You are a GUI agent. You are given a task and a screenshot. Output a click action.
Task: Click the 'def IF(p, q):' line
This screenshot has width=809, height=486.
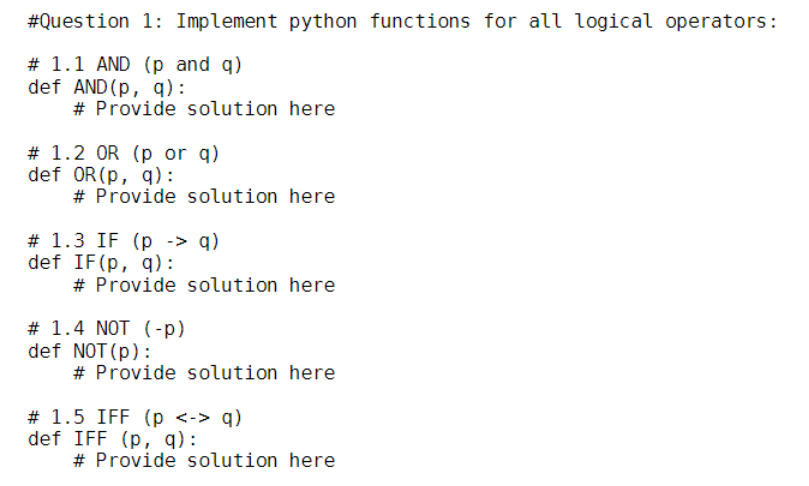tap(101, 263)
